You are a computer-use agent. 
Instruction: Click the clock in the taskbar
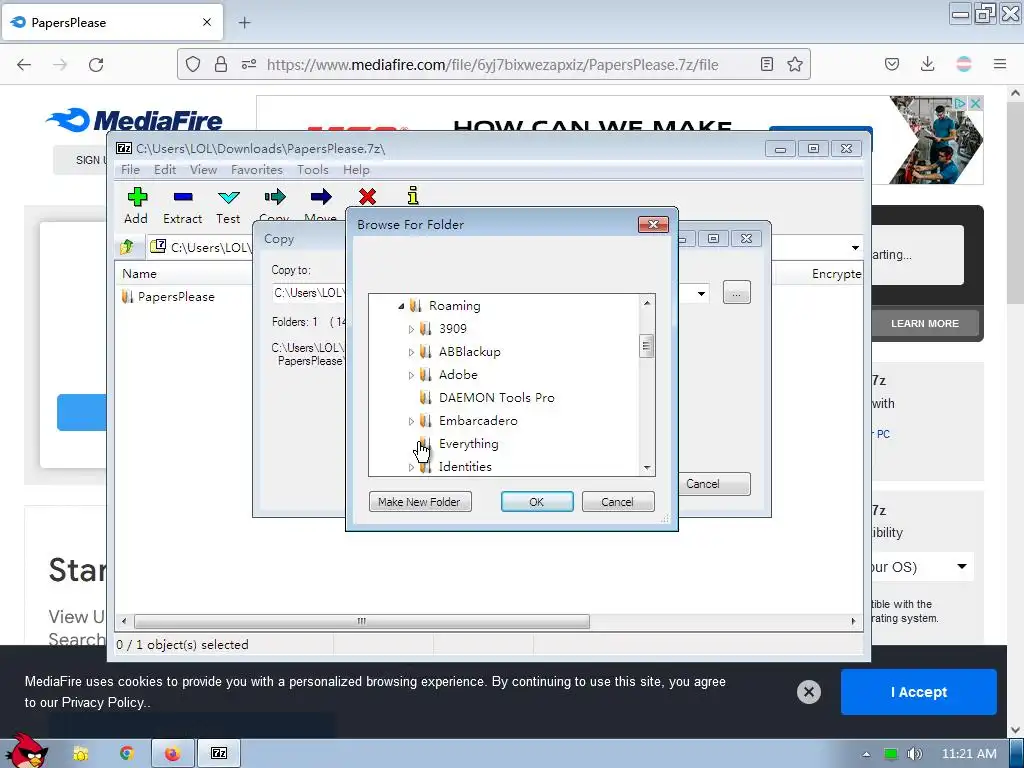pos(969,754)
